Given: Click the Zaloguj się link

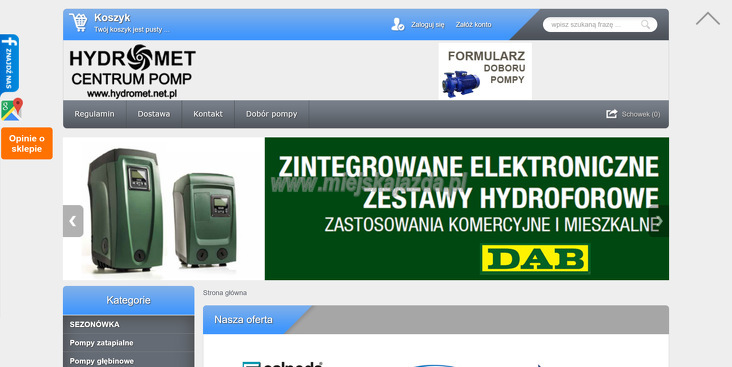Looking at the screenshot, I should 428,25.
